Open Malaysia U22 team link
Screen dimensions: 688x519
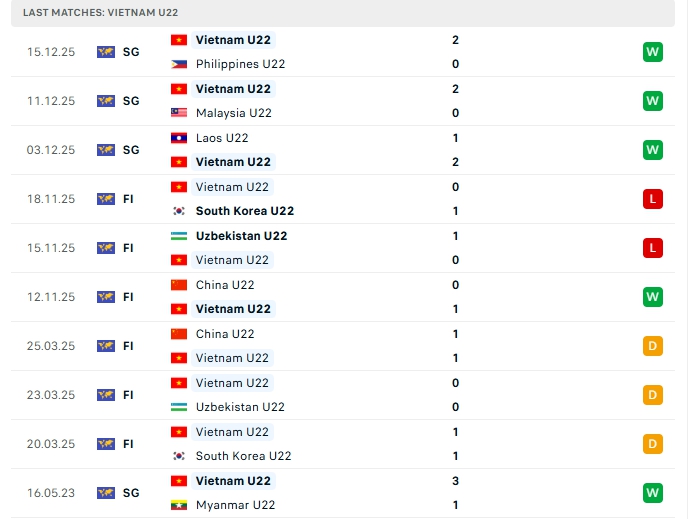coord(234,113)
